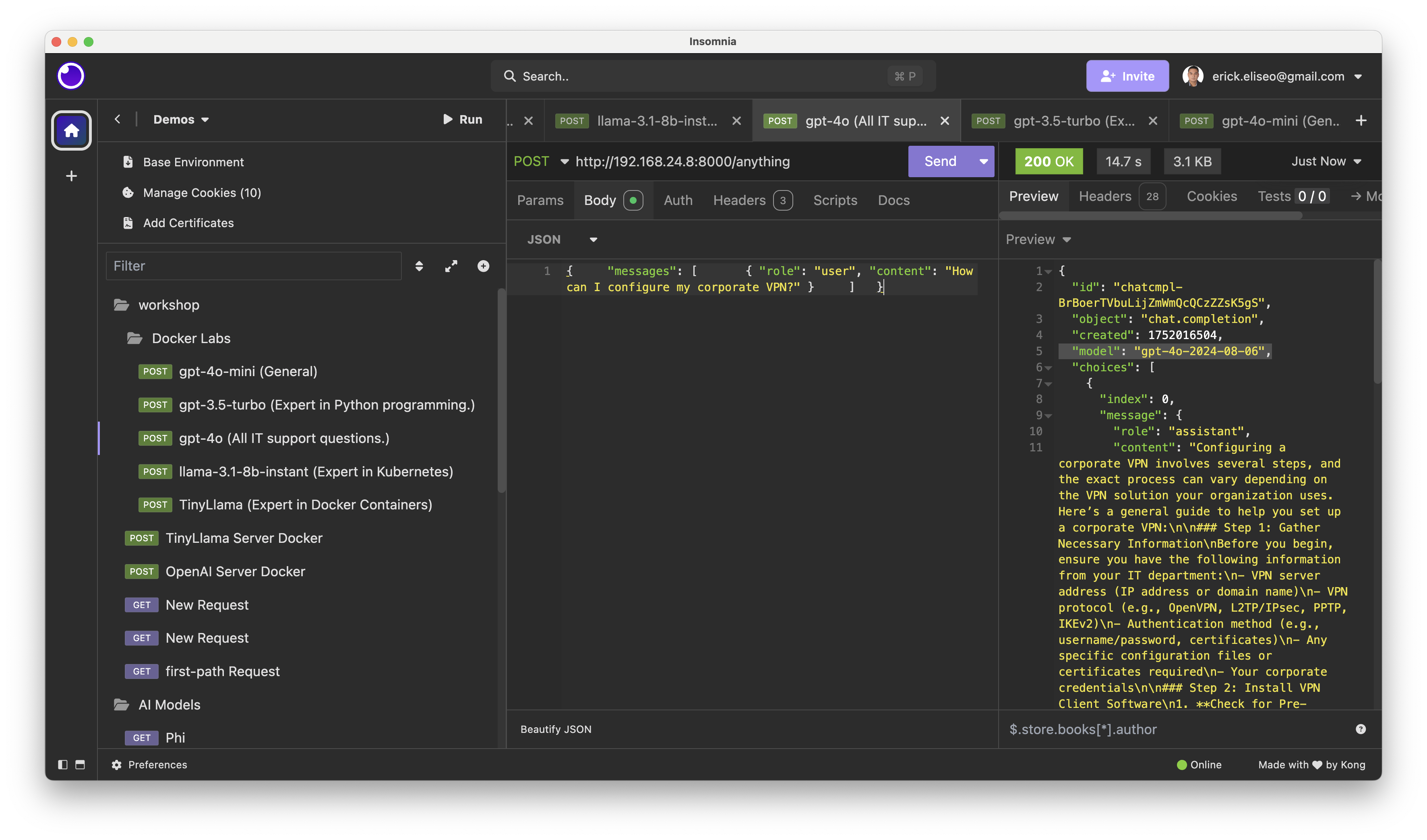Open the Send options dropdown arrow
Viewport: 1427px width, 840px height.
[984, 161]
